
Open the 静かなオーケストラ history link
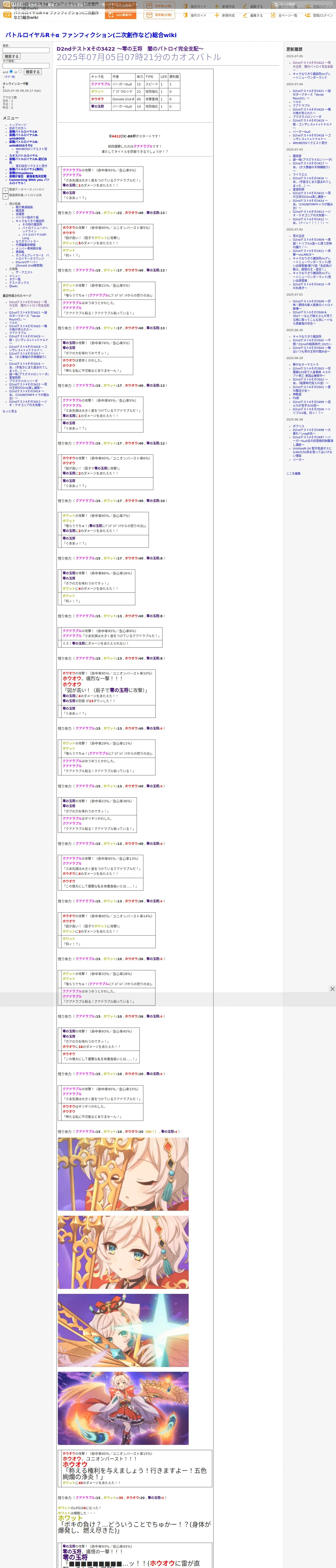click(305, 365)
